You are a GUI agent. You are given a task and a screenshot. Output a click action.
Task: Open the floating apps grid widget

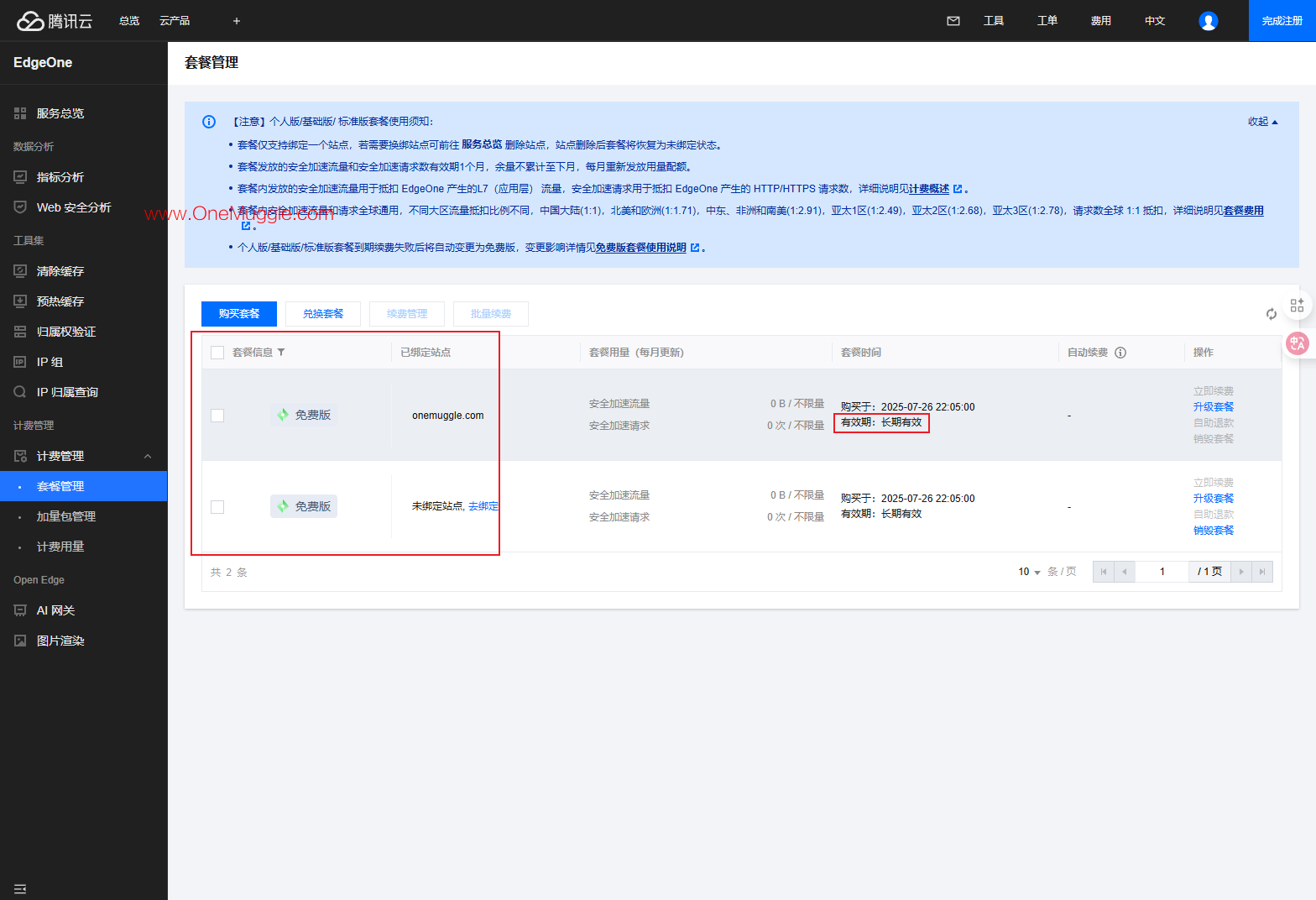(x=1297, y=306)
